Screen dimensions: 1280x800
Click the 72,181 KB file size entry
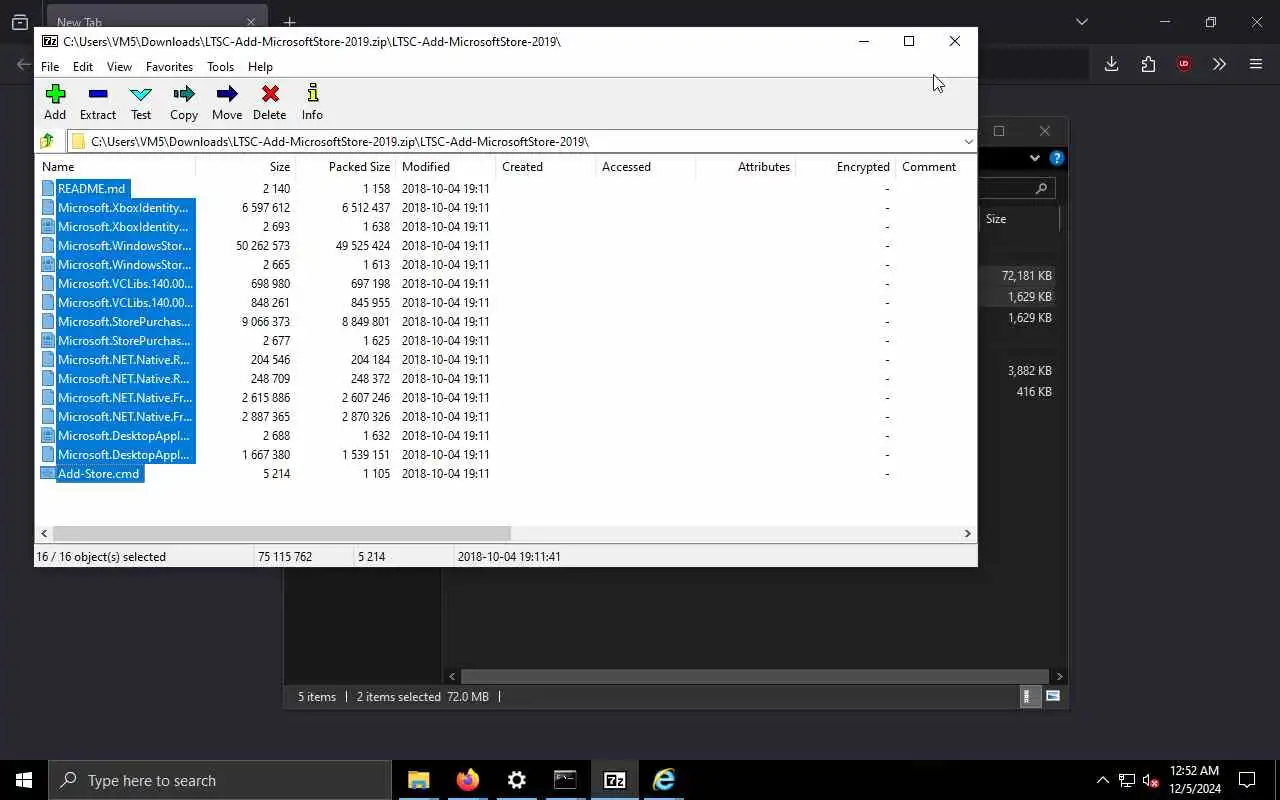(x=1027, y=275)
